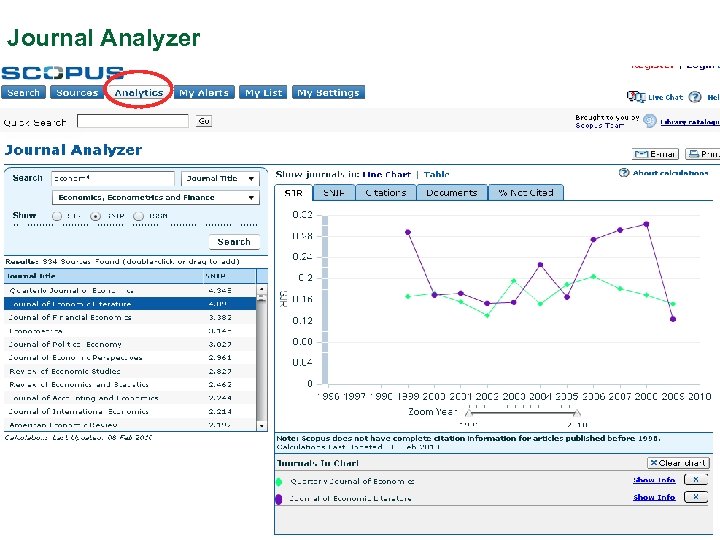Show Info for Quarterly Journal of Economics

pyautogui.click(x=654, y=480)
